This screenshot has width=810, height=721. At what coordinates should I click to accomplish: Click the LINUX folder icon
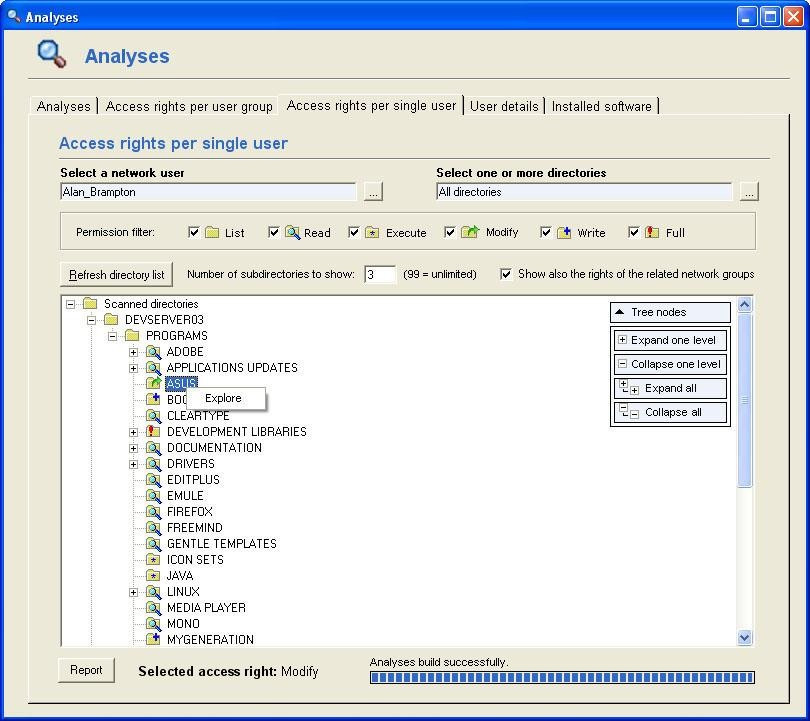pyautogui.click(x=153, y=592)
